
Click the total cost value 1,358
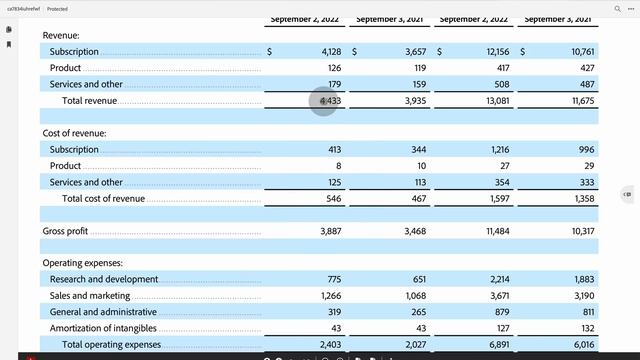[x=584, y=199]
